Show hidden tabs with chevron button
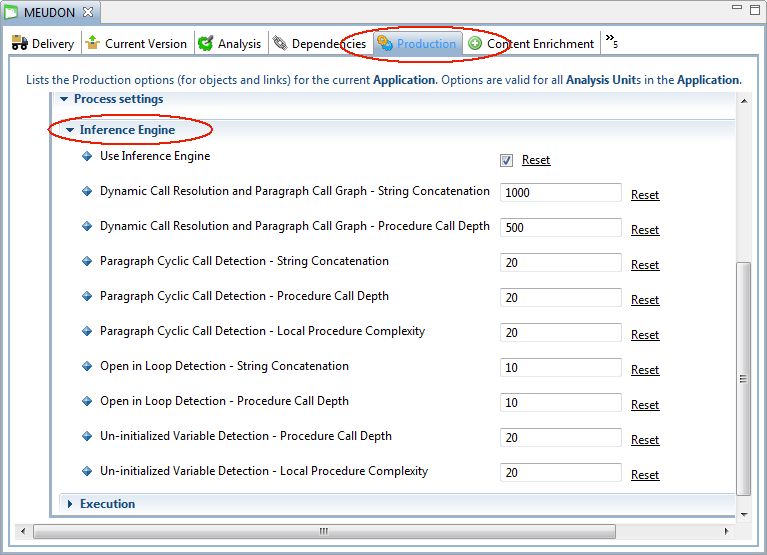The image size is (767, 555). pos(611,43)
